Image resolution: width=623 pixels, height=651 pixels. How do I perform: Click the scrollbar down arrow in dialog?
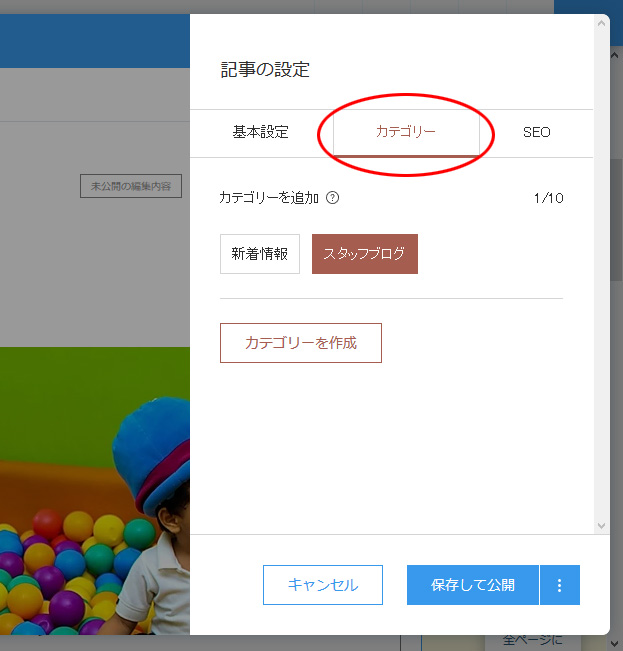601,525
